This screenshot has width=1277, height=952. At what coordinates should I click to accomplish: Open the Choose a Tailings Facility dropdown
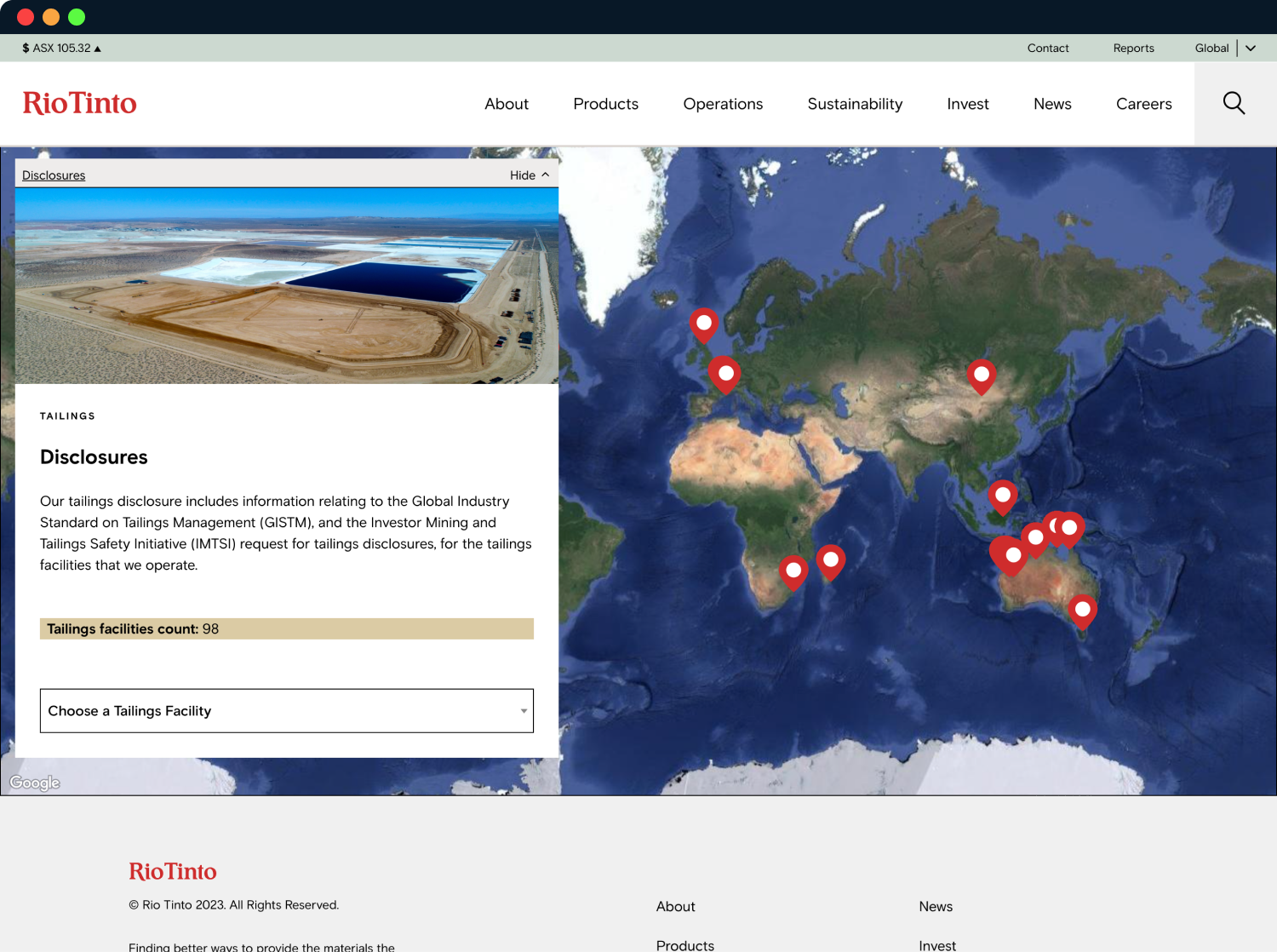coord(286,711)
